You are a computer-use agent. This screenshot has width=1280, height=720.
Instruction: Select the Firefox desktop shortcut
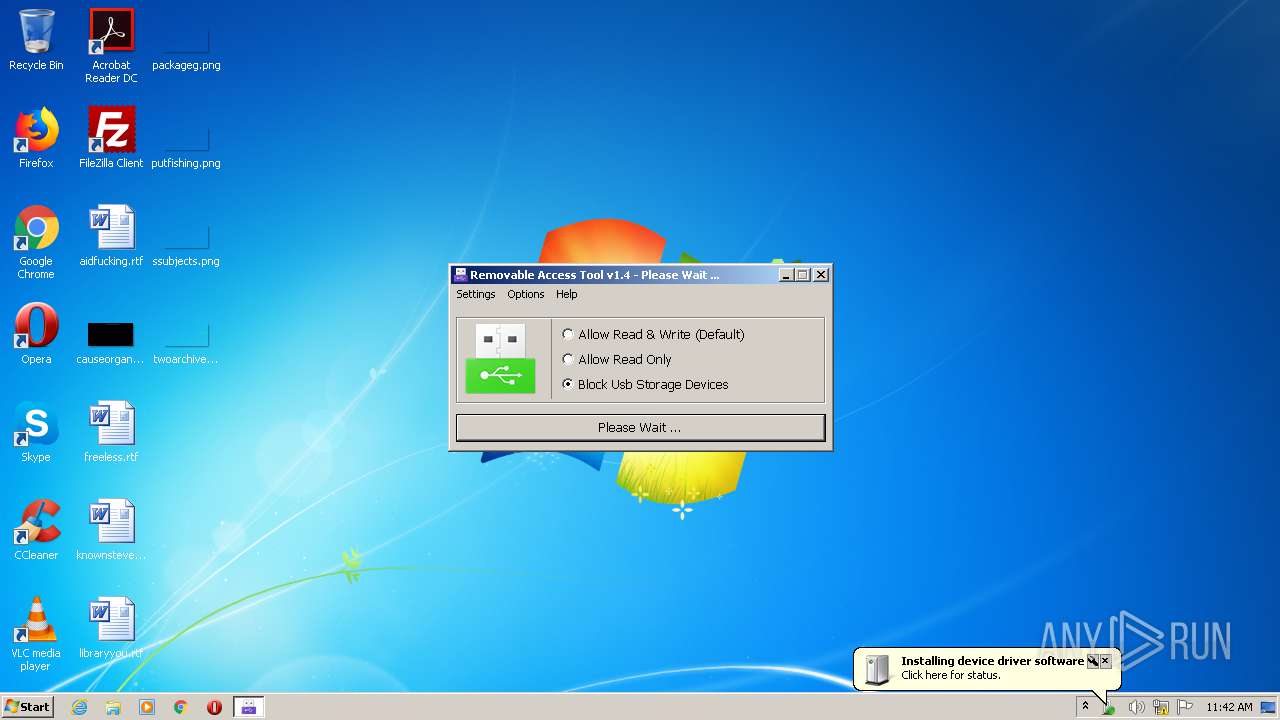pyautogui.click(x=36, y=138)
